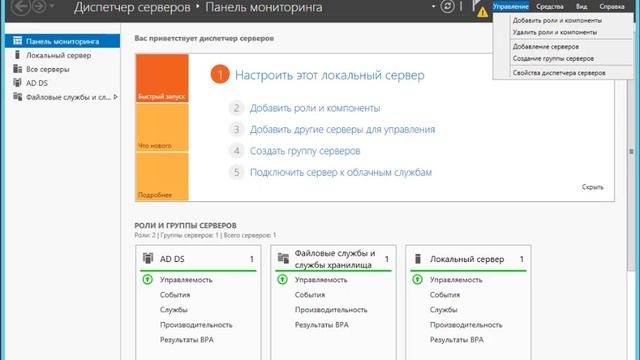This screenshot has width=640, height=360.
Task: Open AD DS tile header title
Action: tap(172, 259)
